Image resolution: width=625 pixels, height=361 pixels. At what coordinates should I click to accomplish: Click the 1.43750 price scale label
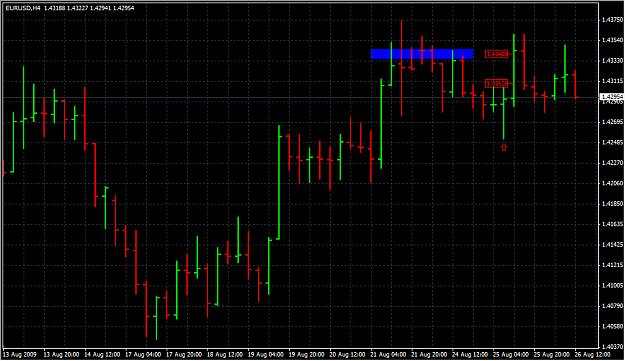tap(612, 20)
